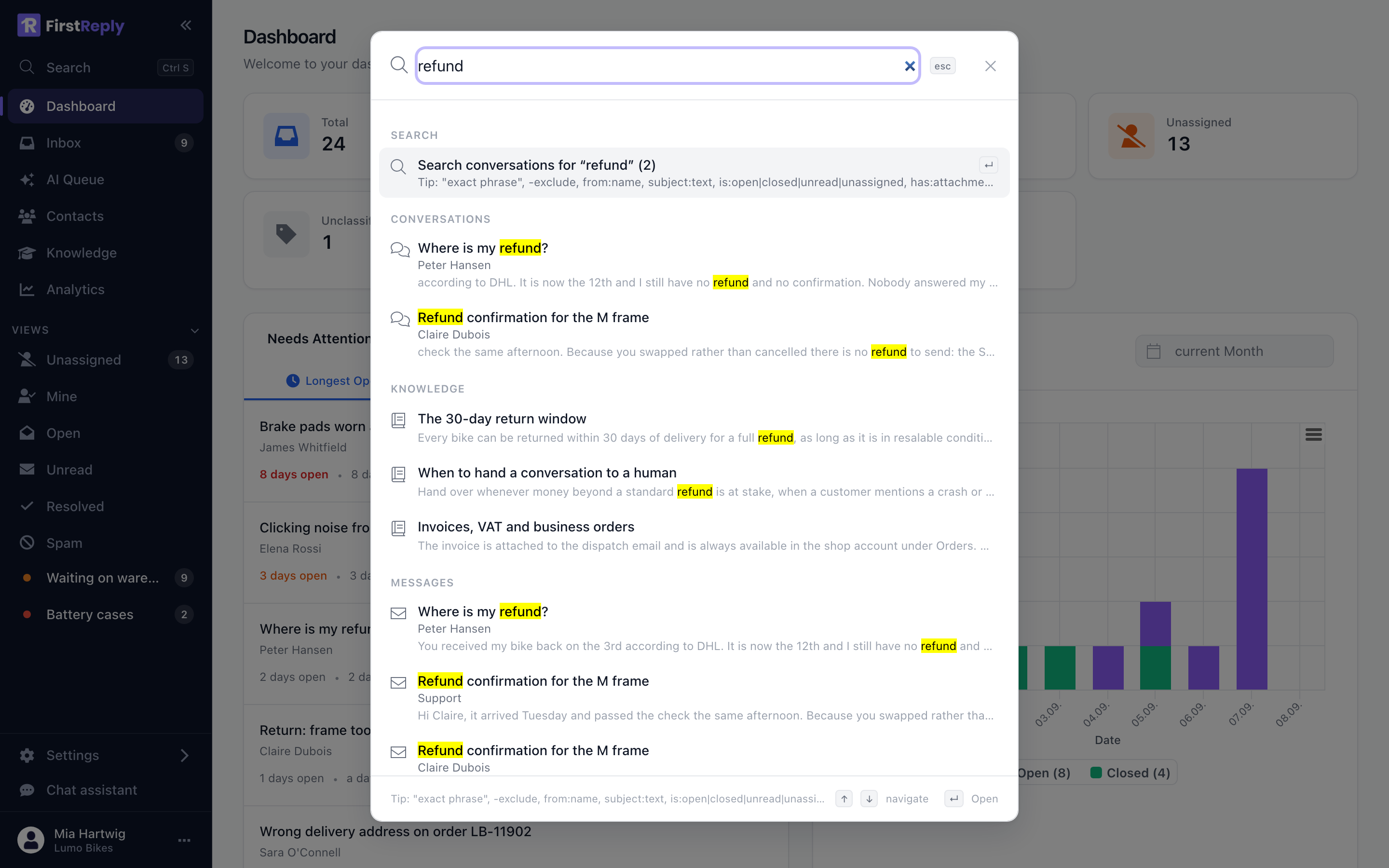The image size is (1389, 868).
Task: Open the sidebar Search field
Action: (x=106, y=68)
